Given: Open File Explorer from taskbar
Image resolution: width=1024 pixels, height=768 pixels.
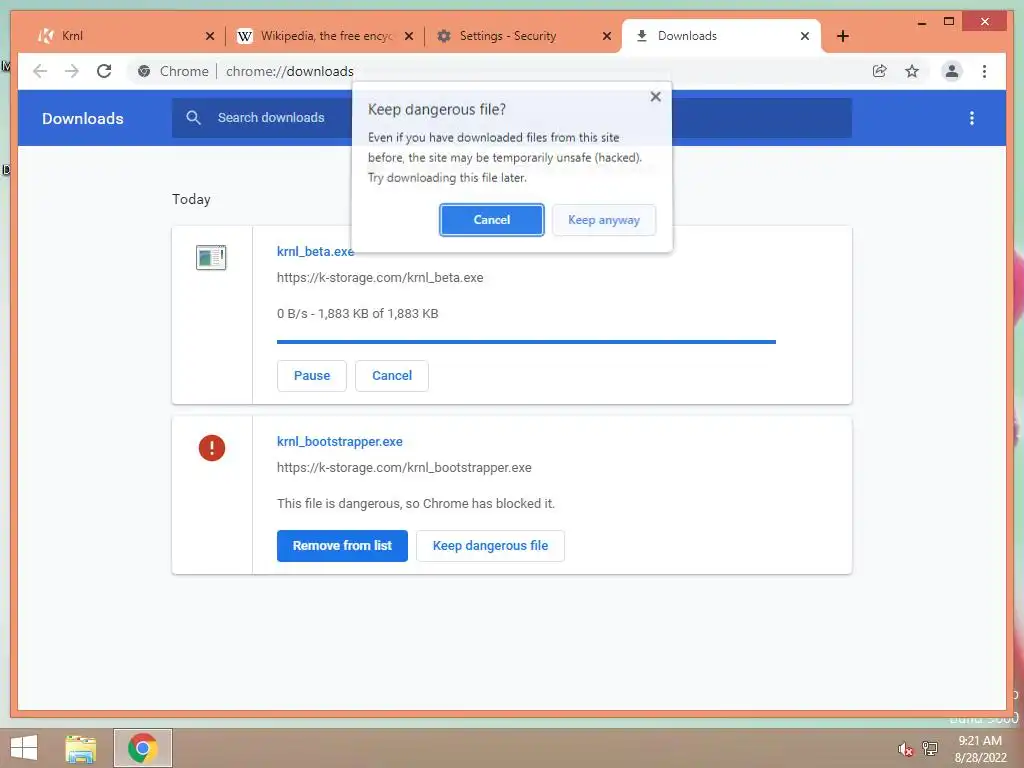Looking at the screenshot, I should tap(80, 748).
